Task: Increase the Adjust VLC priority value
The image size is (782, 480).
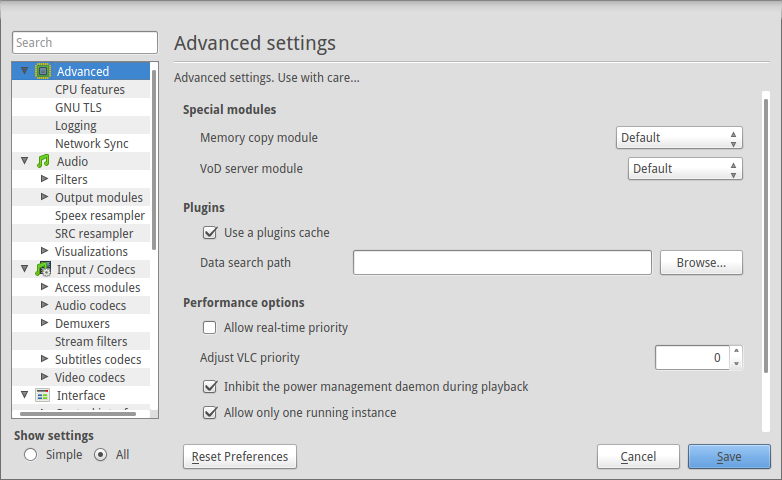Action: coord(736,351)
